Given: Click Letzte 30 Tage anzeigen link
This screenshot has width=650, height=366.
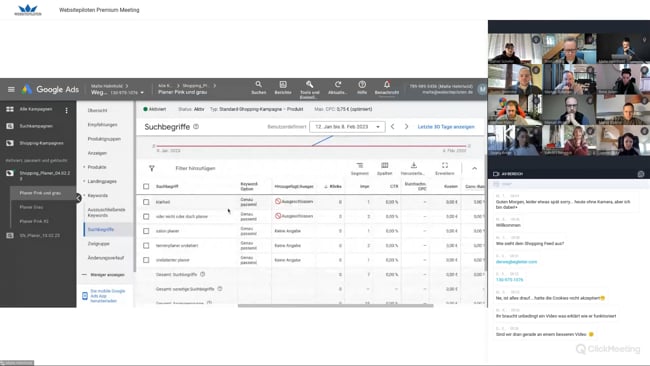Looking at the screenshot, I should [446, 126].
